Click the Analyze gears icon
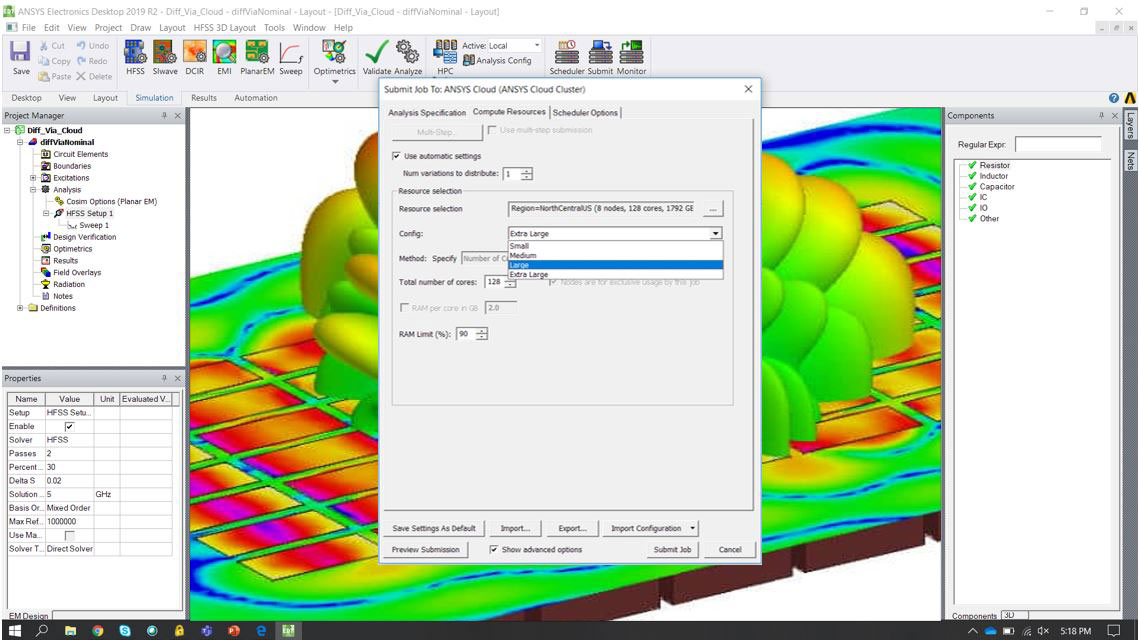The width and height of the screenshot is (1139, 640). point(408,57)
